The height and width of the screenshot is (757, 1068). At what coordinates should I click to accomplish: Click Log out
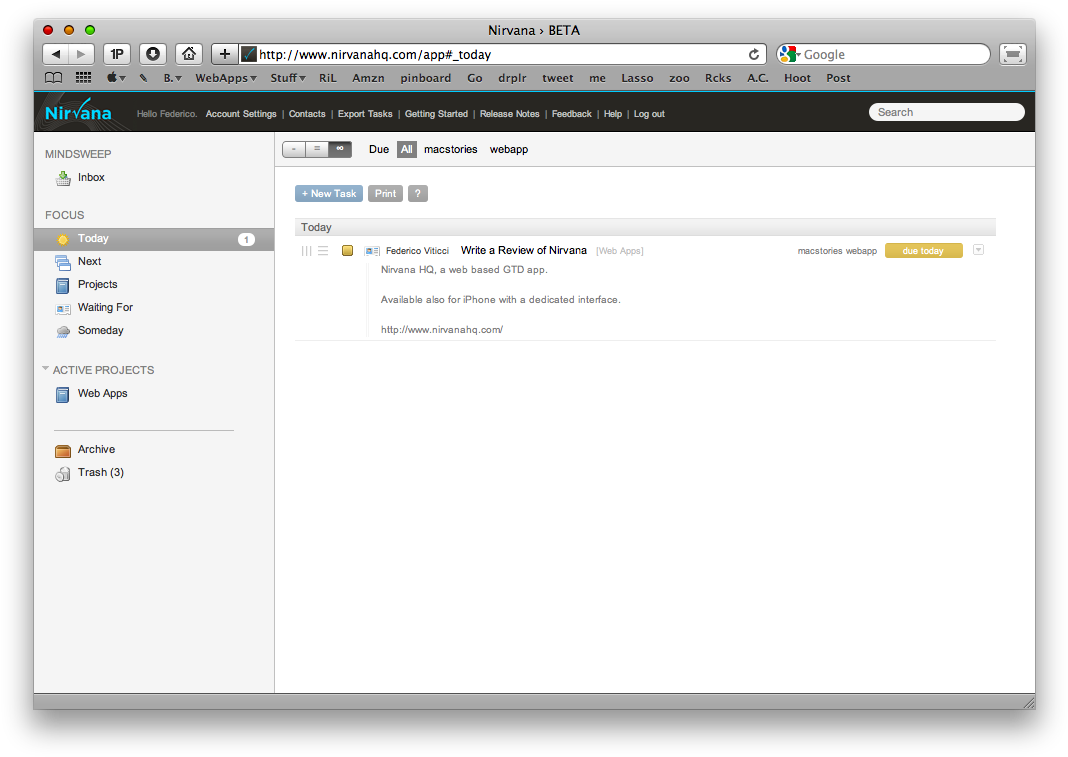click(649, 114)
